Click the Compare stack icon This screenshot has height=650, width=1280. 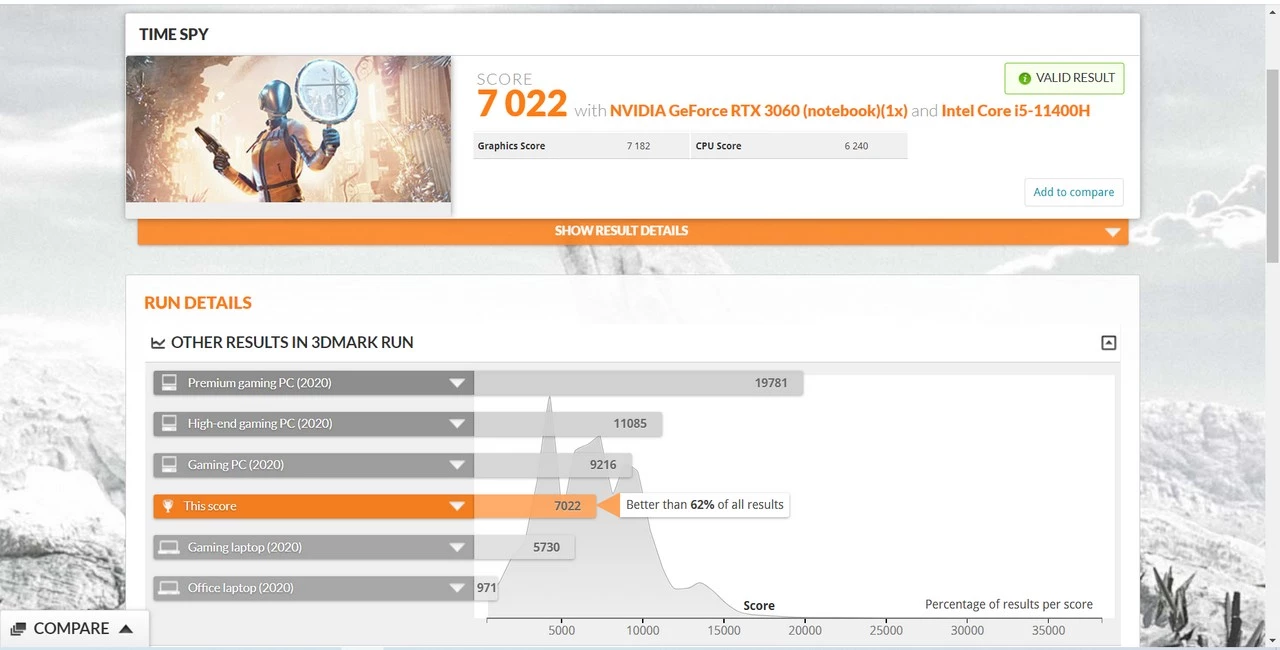(18, 629)
